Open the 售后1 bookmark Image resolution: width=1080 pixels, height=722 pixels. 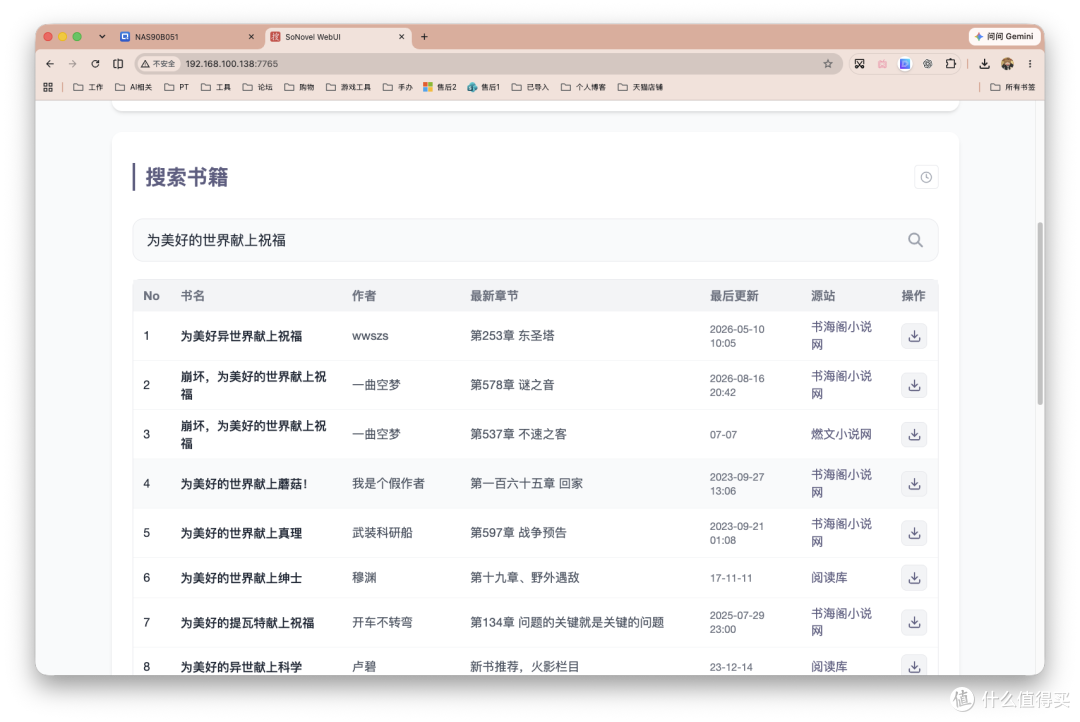coord(484,87)
